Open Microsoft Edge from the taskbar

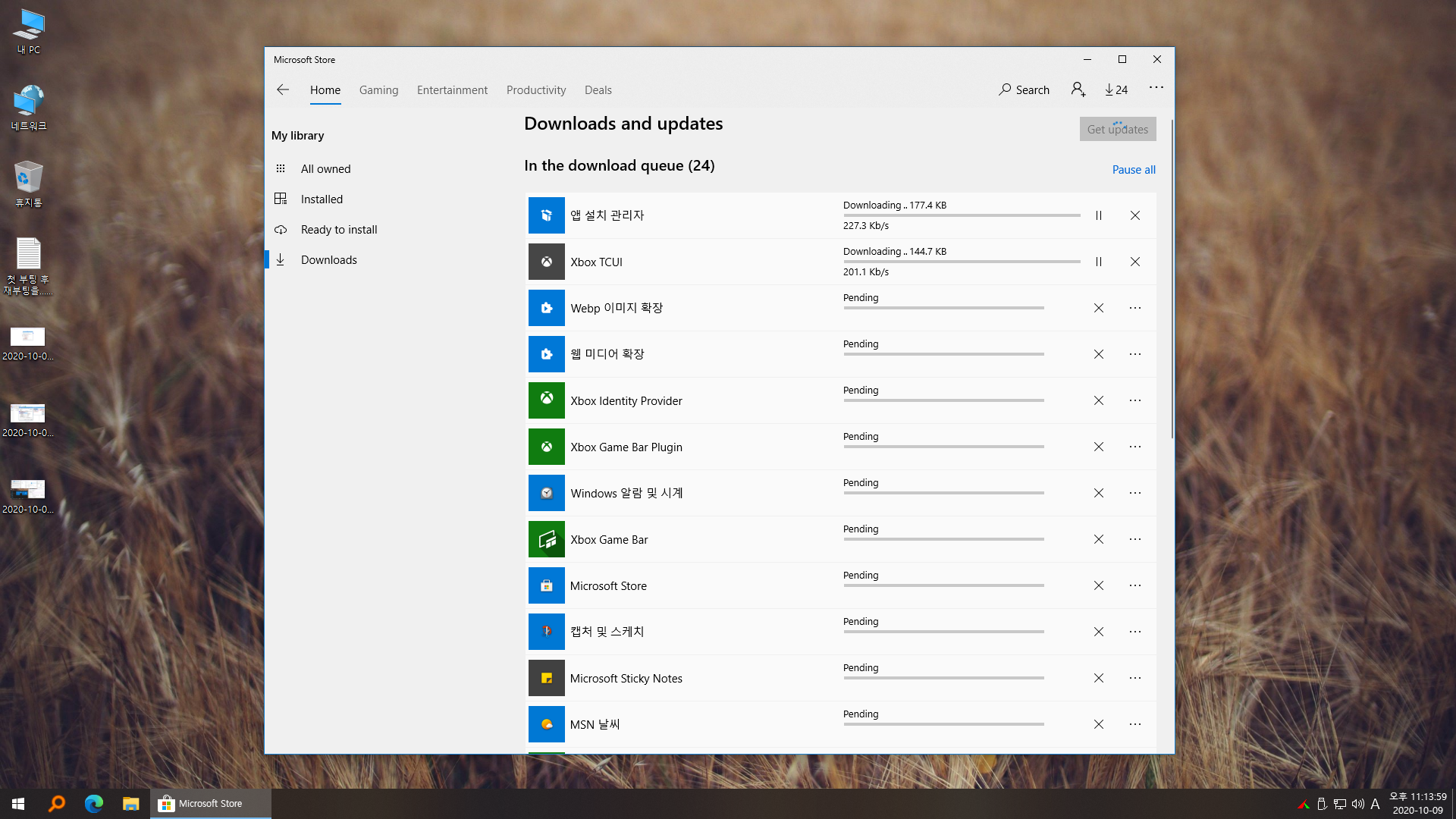pos(93,804)
